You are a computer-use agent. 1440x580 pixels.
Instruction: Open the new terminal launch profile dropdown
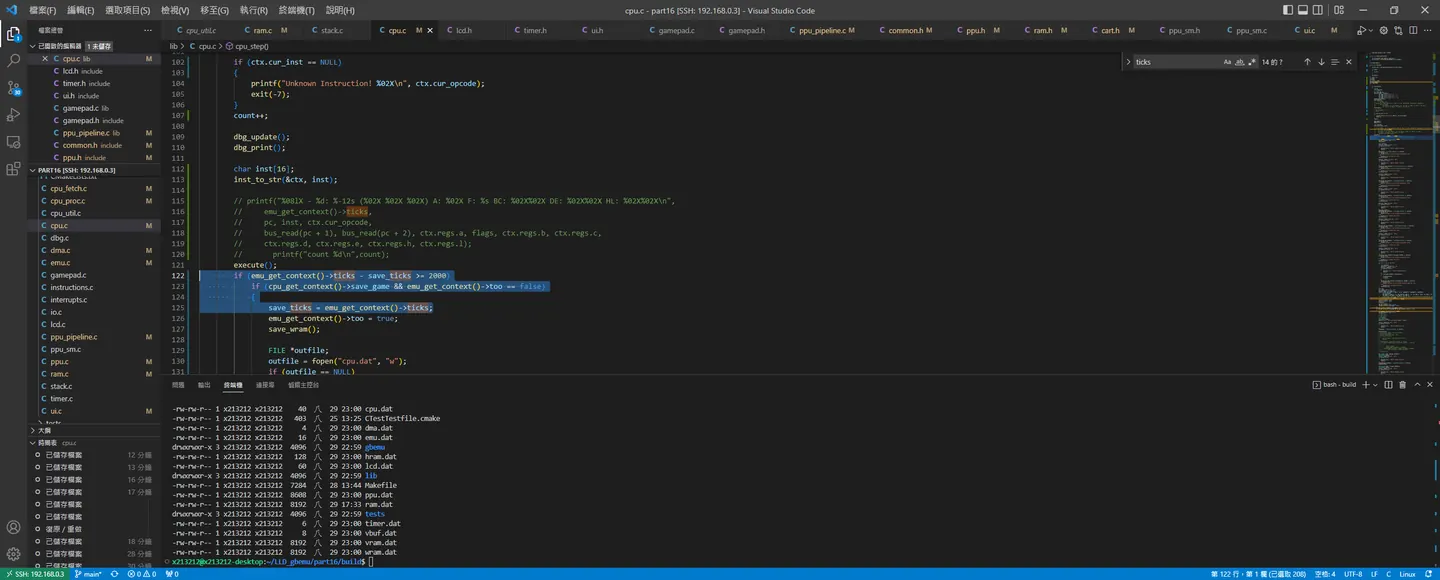[x=1375, y=385]
